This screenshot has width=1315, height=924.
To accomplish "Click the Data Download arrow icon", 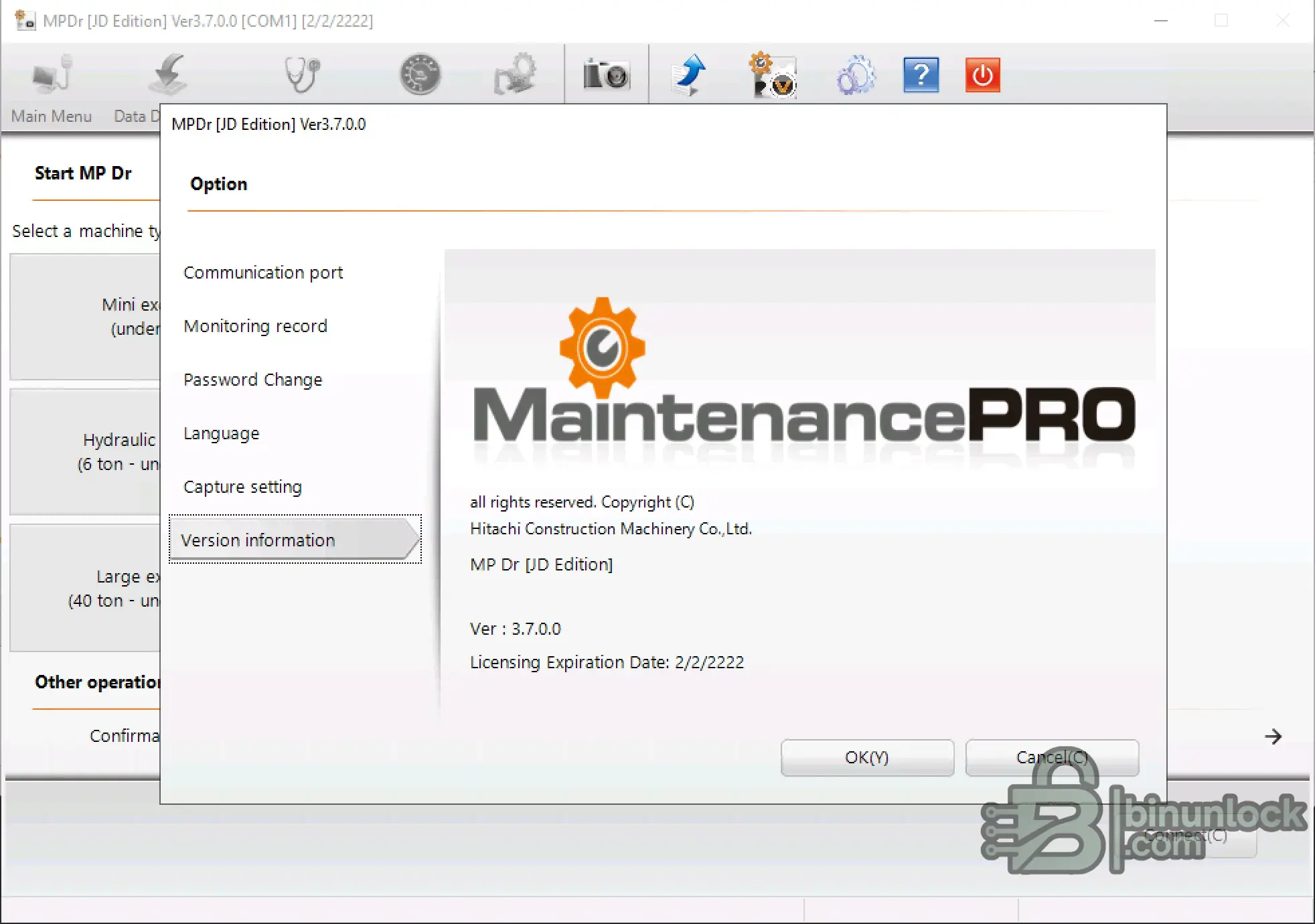I will [x=167, y=75].
